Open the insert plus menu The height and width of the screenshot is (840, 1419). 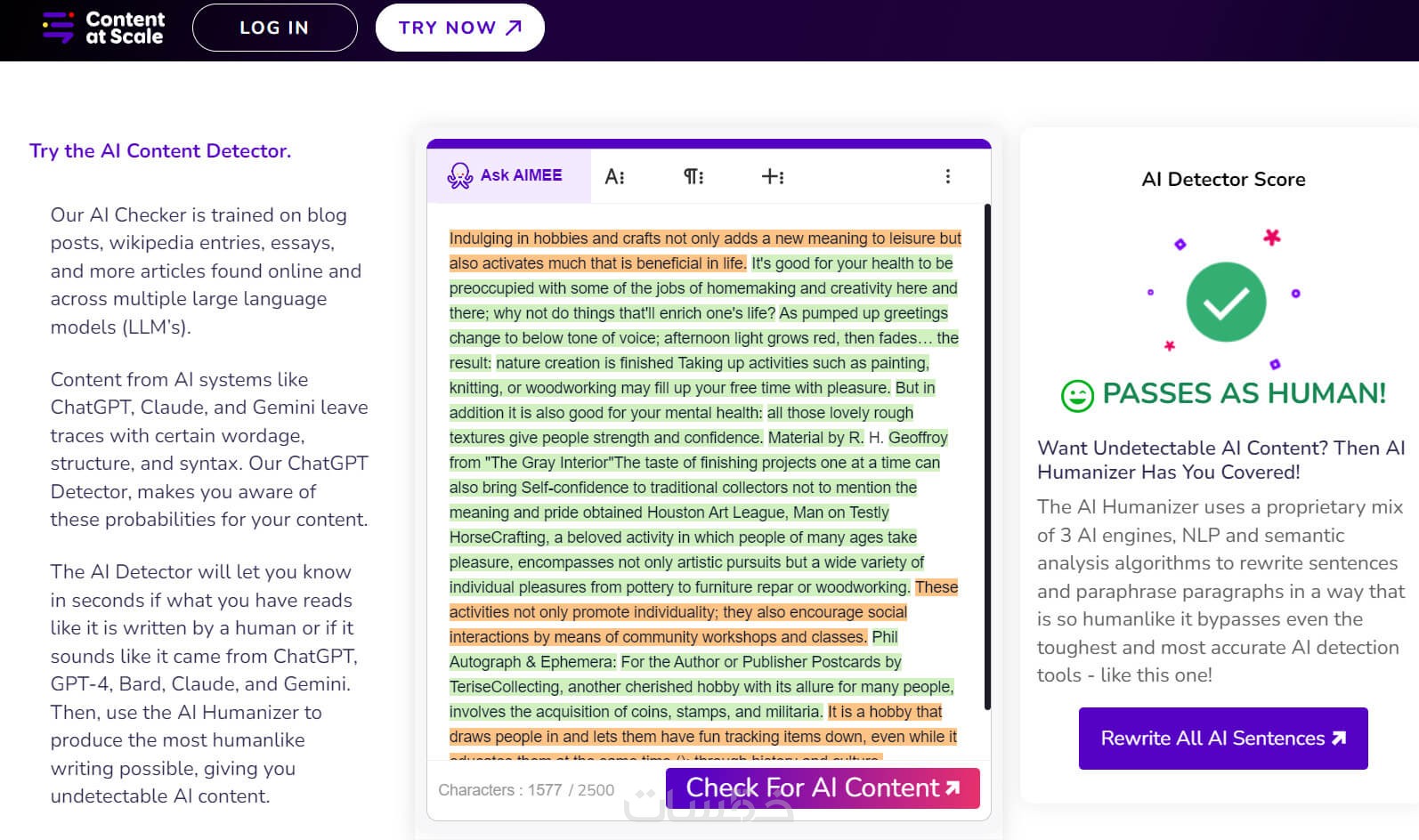(773, 176)
